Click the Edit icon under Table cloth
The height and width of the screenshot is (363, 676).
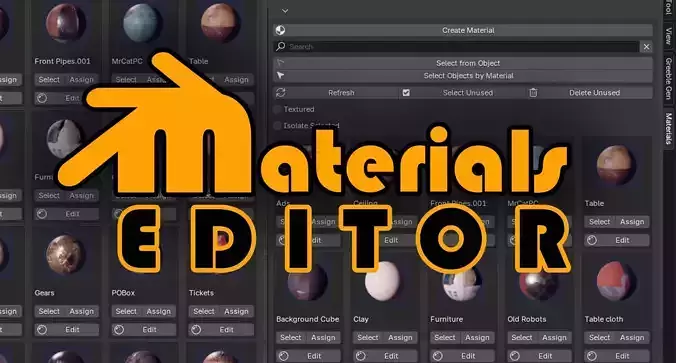(592, 356)
